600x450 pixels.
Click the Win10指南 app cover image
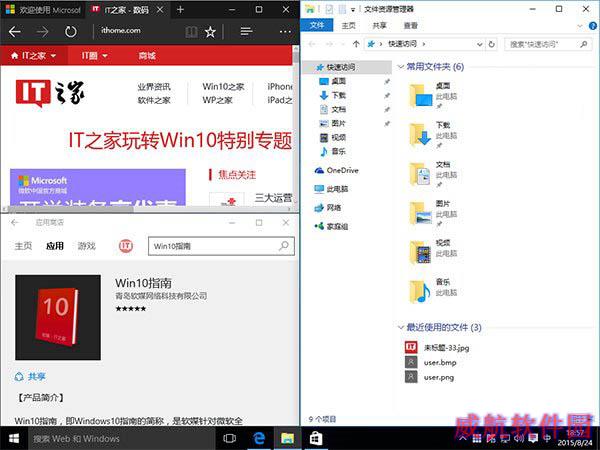(58, 317)
